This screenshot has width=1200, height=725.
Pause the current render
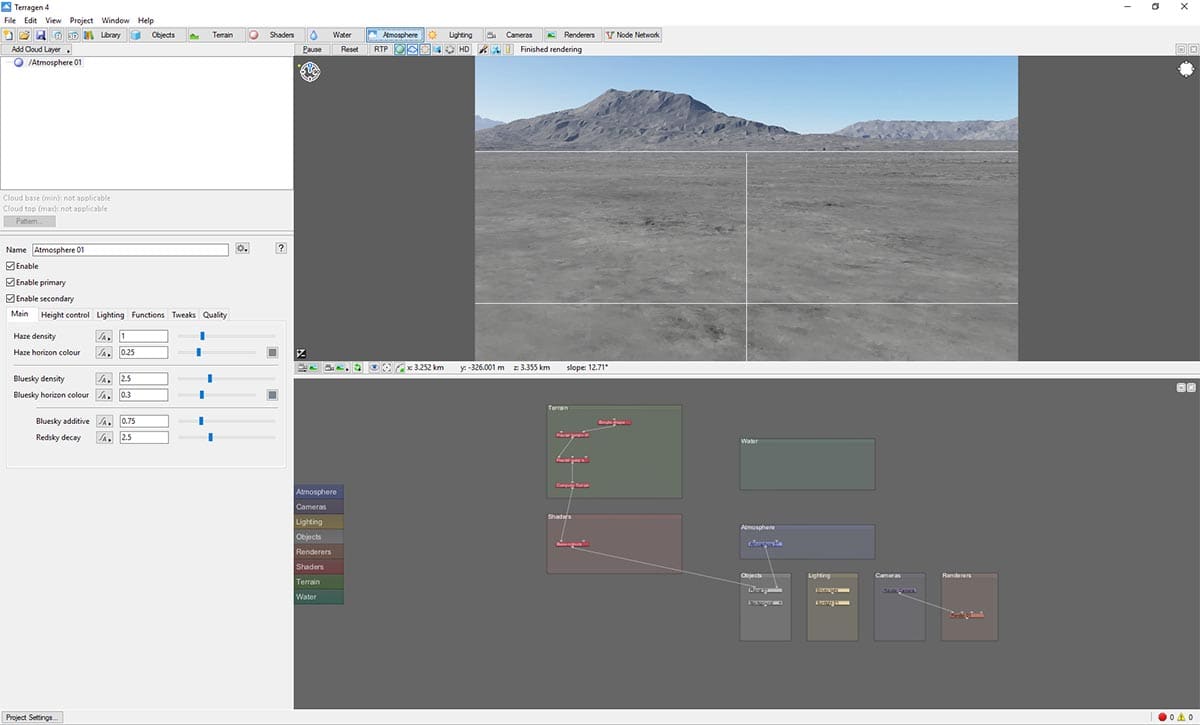pyautogui.click(x=312, y=49)
